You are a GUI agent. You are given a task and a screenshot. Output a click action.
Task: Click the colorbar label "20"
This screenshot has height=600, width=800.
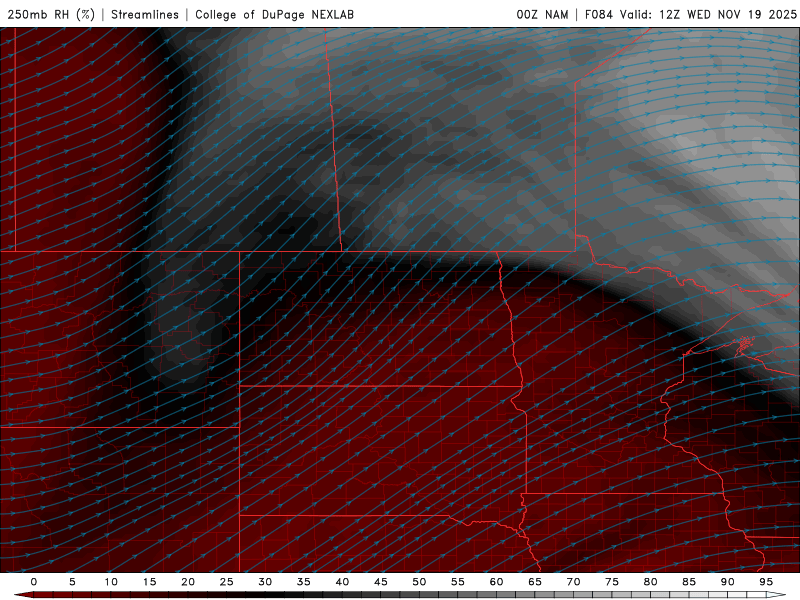click(x=188, y=582)
